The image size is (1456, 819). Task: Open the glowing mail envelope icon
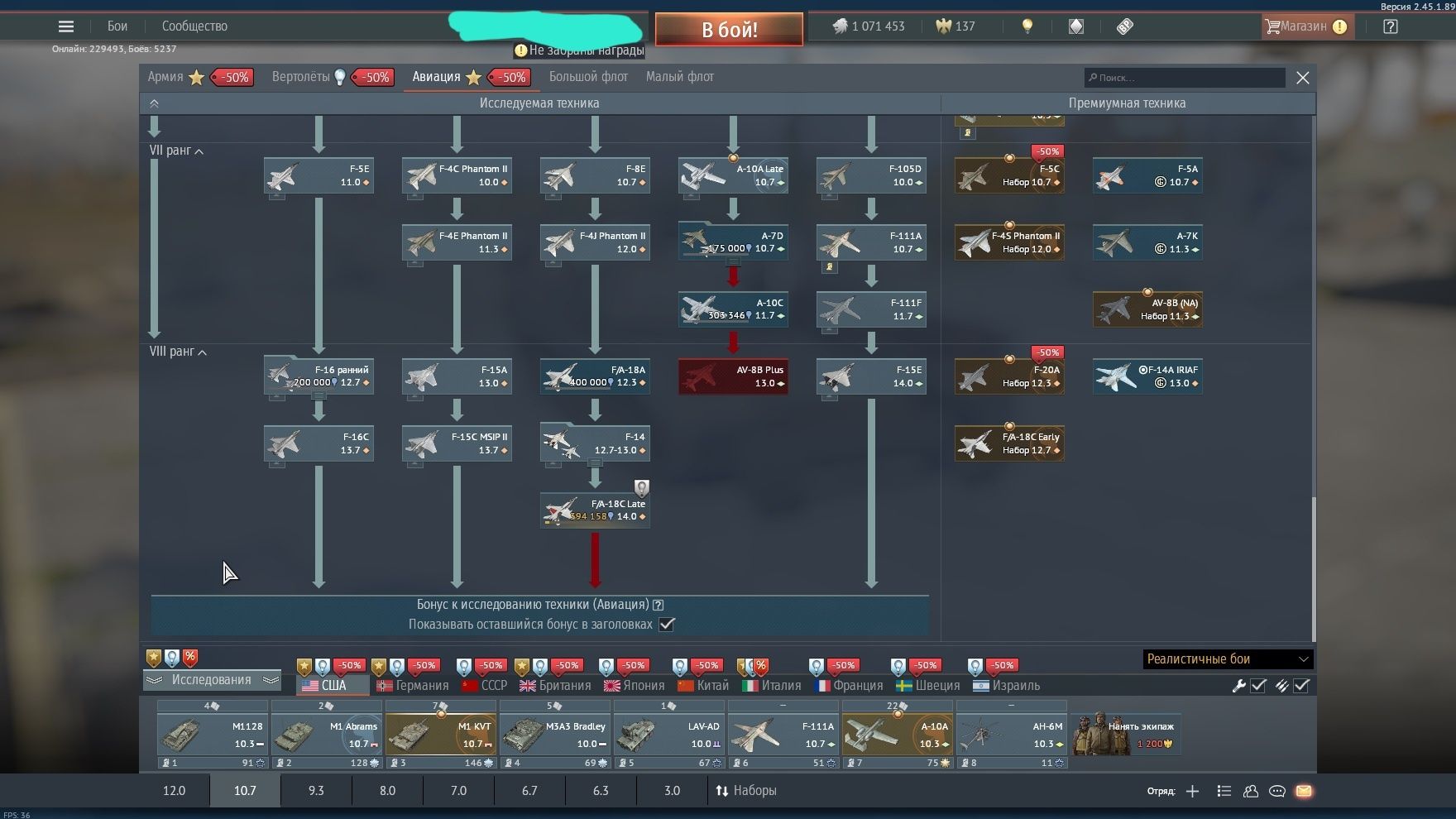point(1304,792)
